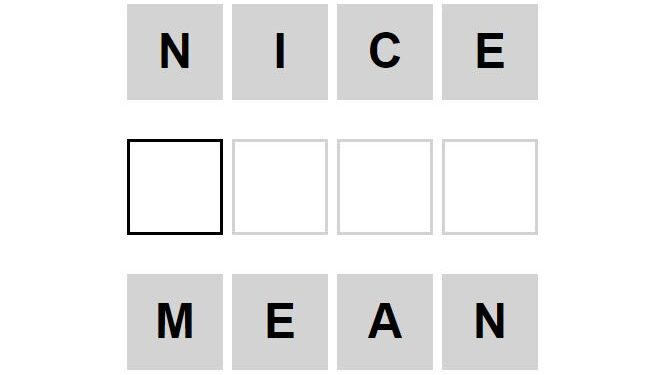Select the E tile in MEAN
Image resolution: width=658 pixels, height=375 pixels.
point(280,322)
